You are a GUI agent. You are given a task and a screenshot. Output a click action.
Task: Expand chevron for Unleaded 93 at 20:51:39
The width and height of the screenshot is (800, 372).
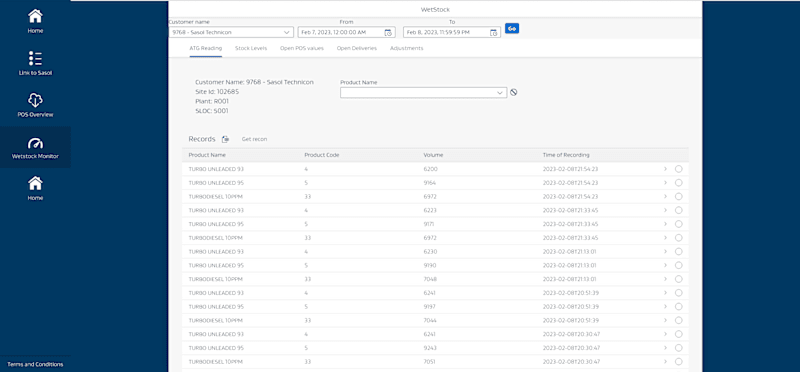pyautogui.click(x=665, y=293)
